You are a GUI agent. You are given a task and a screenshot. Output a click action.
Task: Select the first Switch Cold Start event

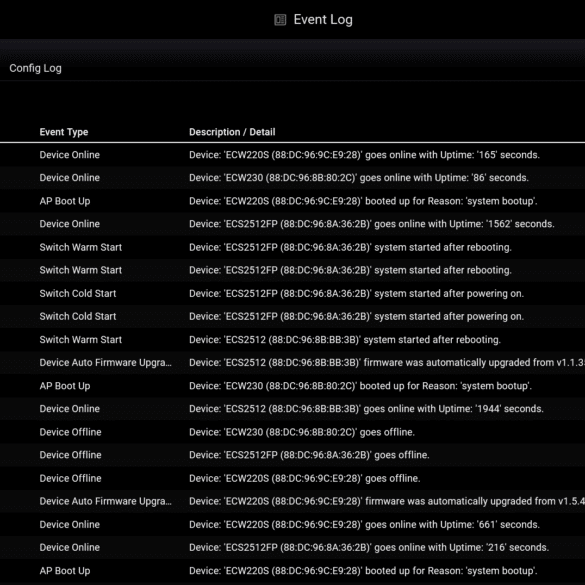292,294
